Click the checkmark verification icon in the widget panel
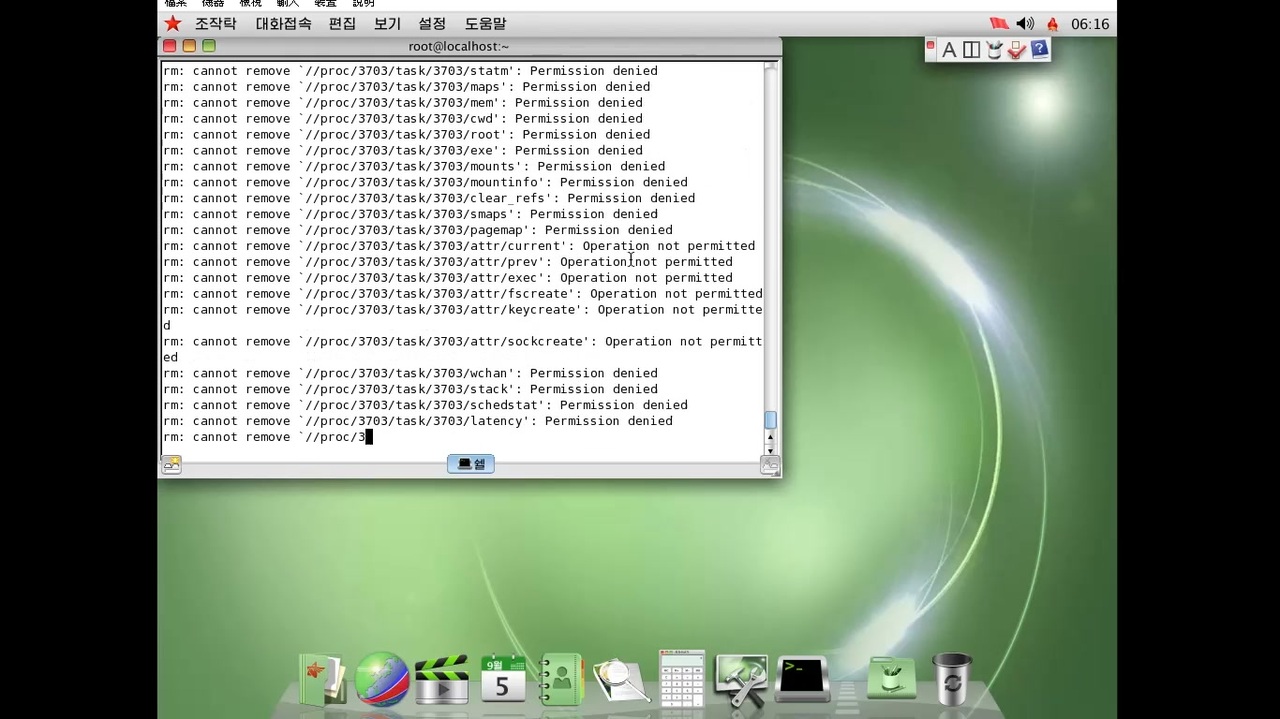 1015,49
